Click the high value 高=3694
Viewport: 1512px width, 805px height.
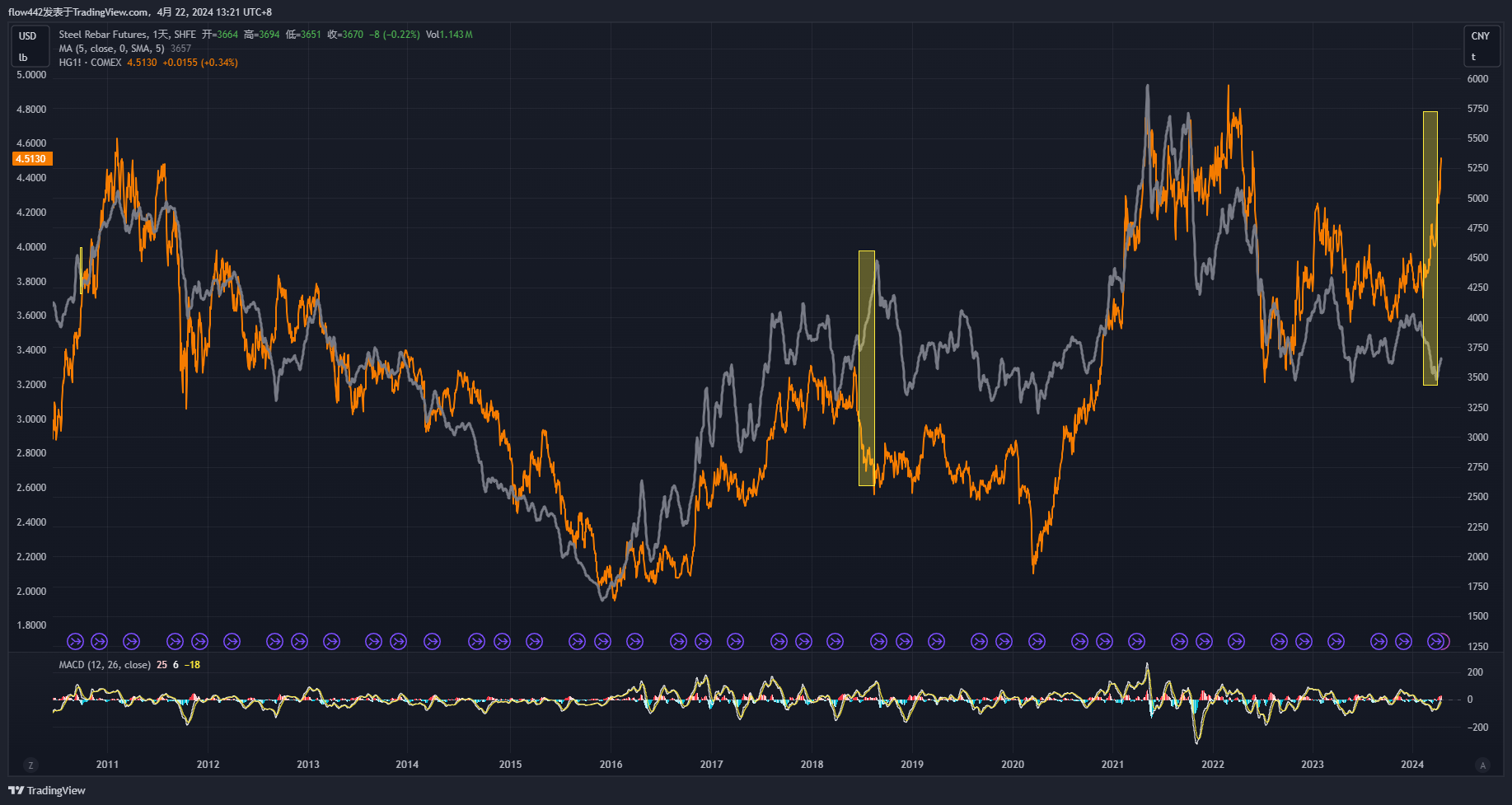coord(262,35)
